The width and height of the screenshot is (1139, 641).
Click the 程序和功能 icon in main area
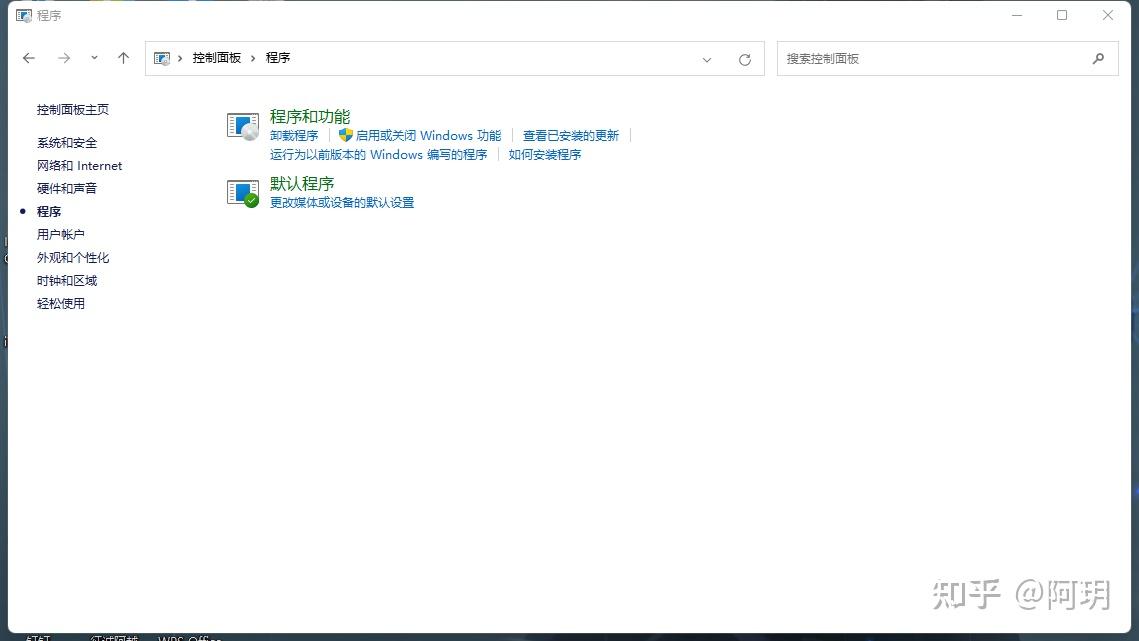click(x=242, y=125)
